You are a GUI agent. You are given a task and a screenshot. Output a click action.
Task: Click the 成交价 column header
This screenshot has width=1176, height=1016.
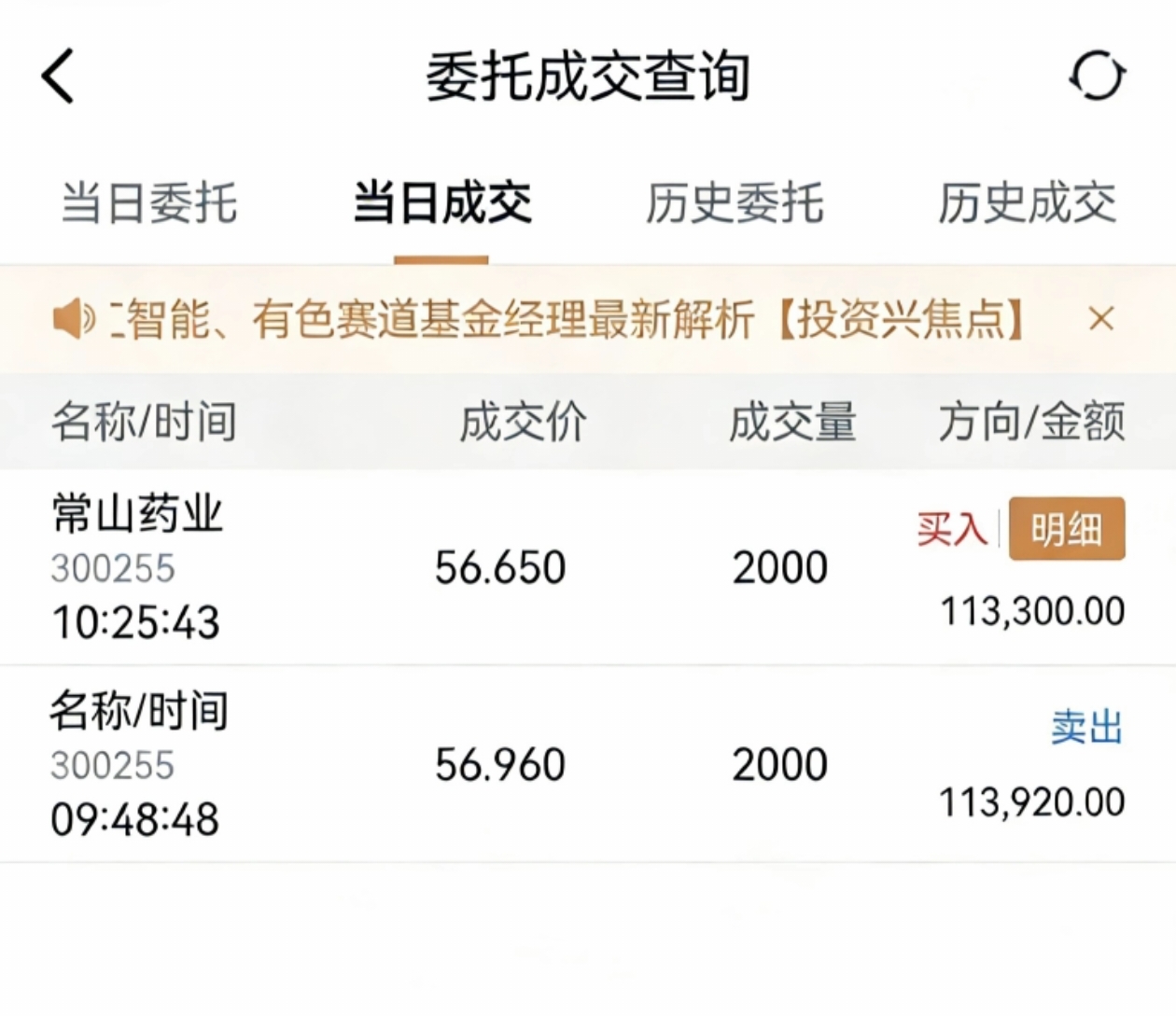(x=523, y=422)
